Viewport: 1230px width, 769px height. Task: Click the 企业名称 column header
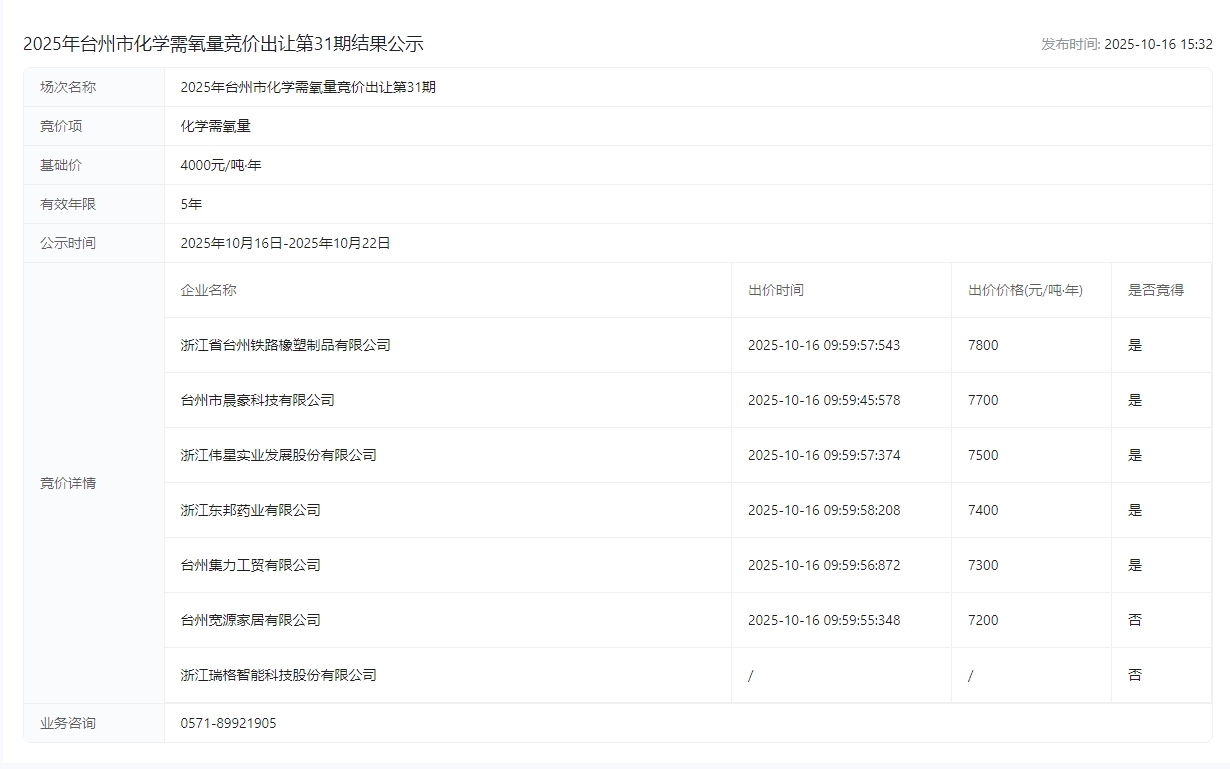click(208, 290)
